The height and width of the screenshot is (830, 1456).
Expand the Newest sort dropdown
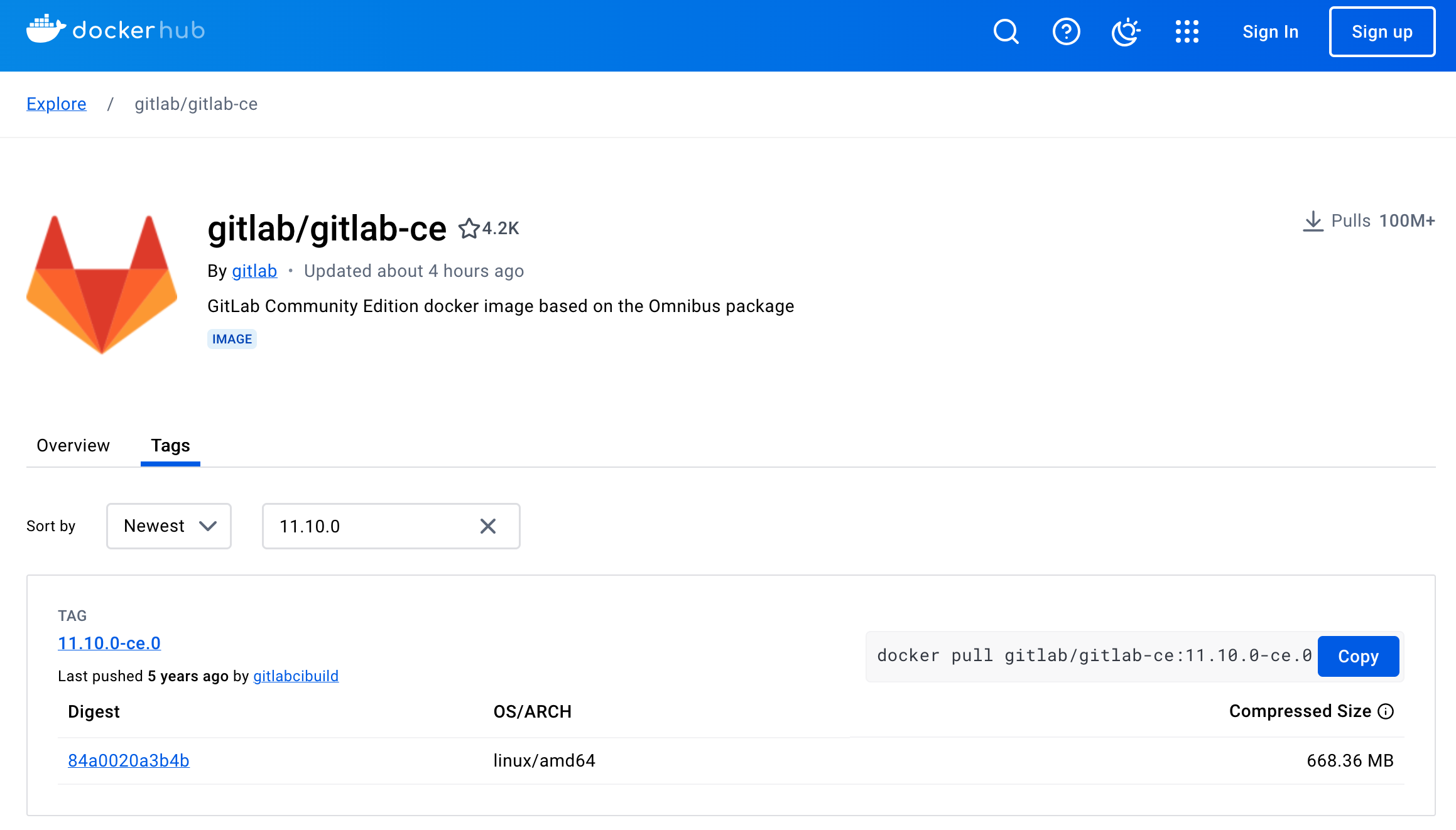pos(169,526)
